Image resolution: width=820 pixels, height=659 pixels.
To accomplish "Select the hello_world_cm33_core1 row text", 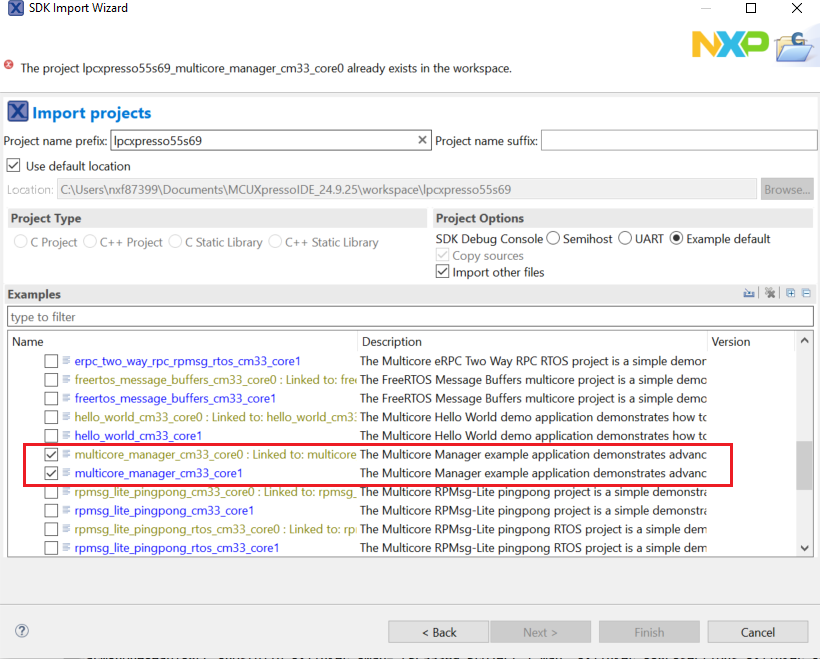I will (x=138, y=436).
